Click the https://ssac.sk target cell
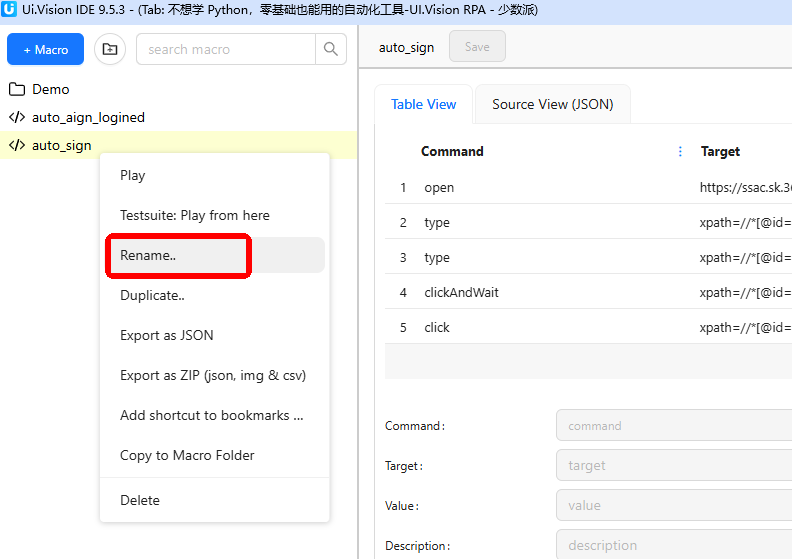 745,187
